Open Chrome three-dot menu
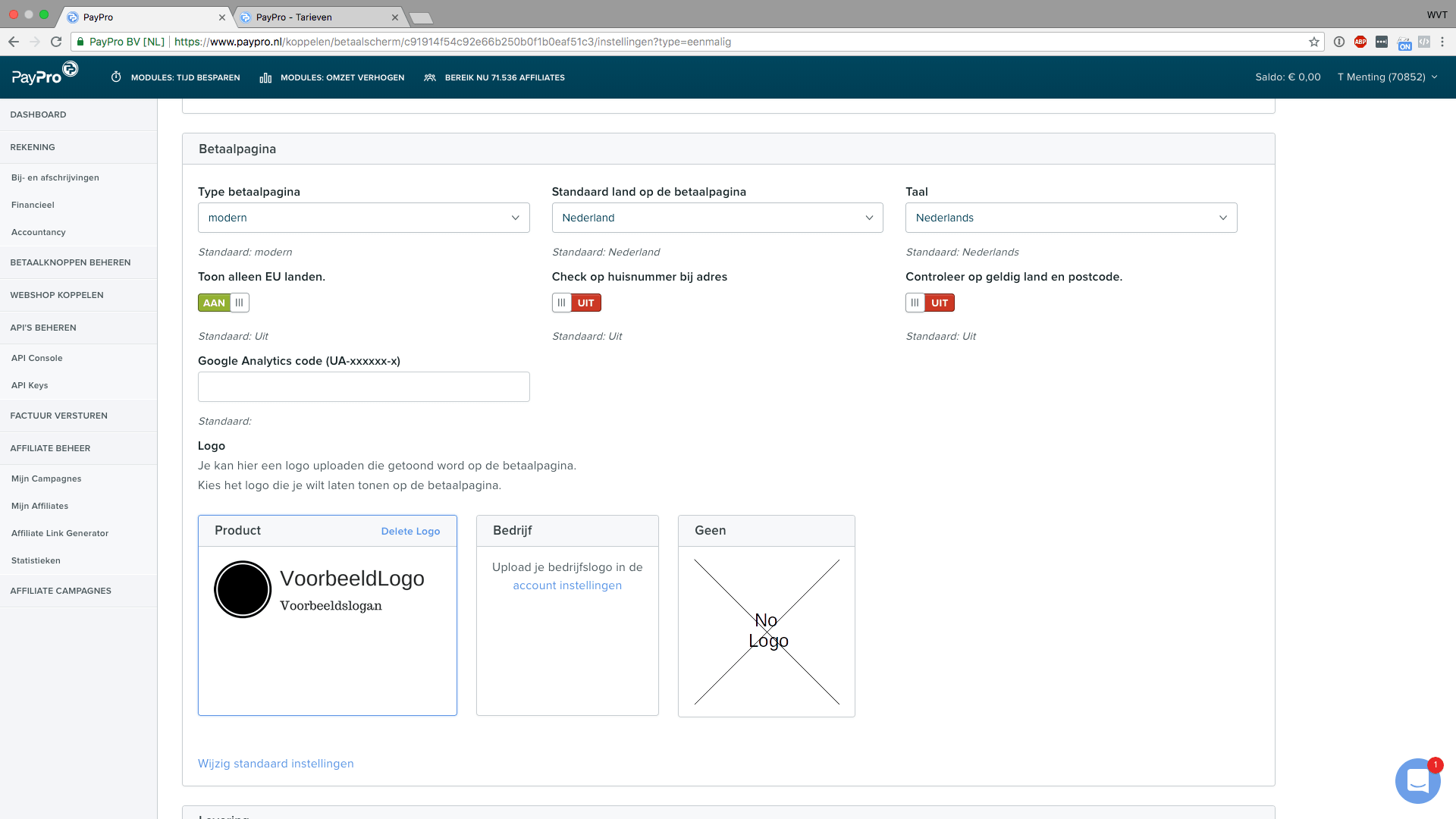Image resolution: width=1456 pixels, height=819 pixels. [1442, 42]
